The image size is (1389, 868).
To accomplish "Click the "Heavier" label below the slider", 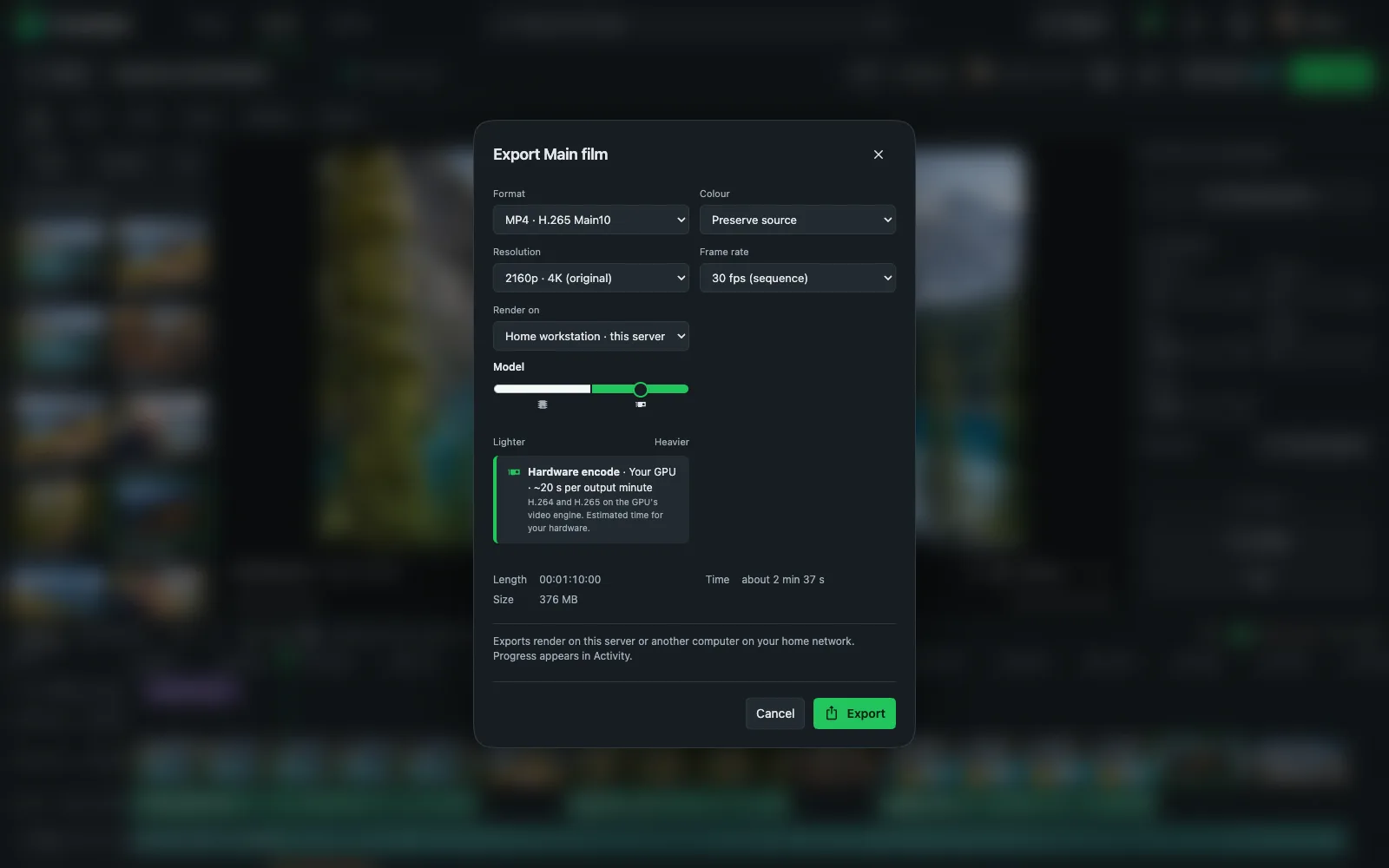I will coord(672,442).
